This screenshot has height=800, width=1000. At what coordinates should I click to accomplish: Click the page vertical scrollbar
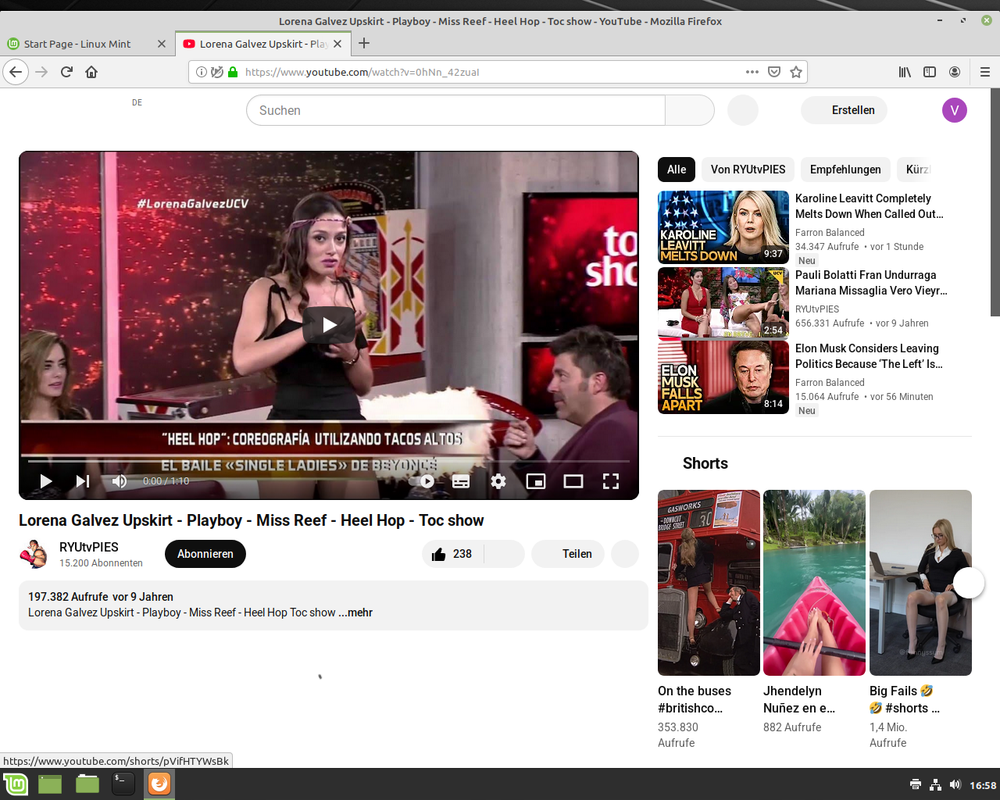(x=995, y=202)
